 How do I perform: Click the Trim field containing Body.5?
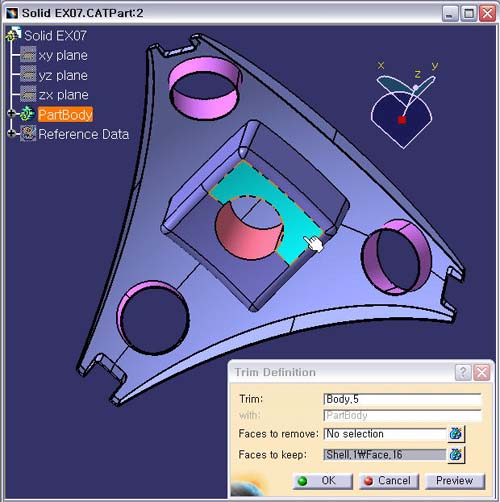pos(402,399)
